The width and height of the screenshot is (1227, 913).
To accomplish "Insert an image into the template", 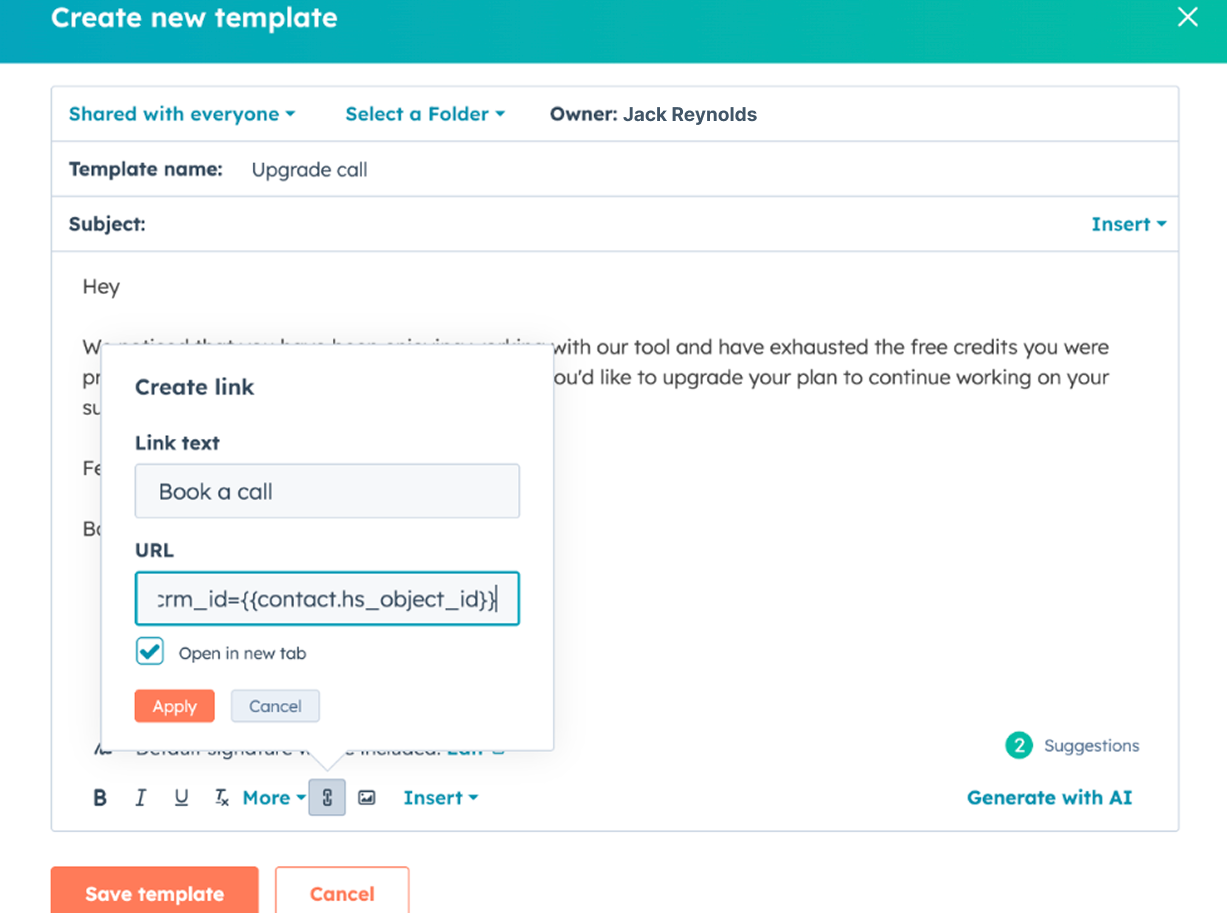I will [367, 797].
